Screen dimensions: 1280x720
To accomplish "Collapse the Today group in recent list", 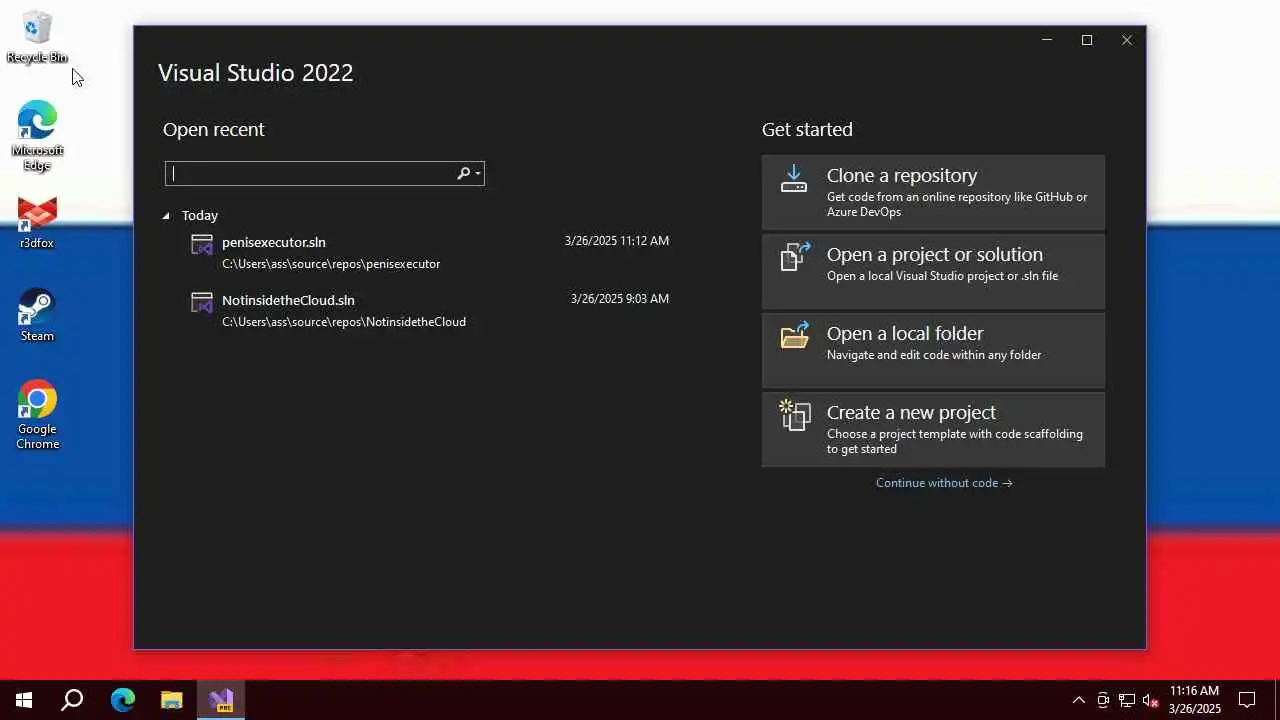I will (x=166, y=215).
